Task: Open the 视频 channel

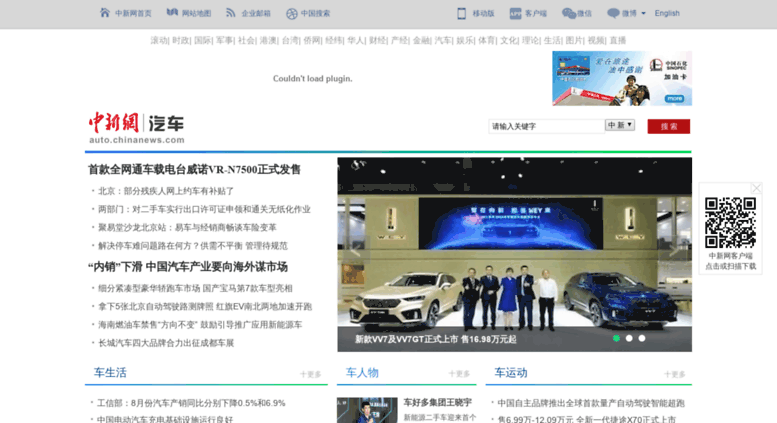Action: [596, 40]
